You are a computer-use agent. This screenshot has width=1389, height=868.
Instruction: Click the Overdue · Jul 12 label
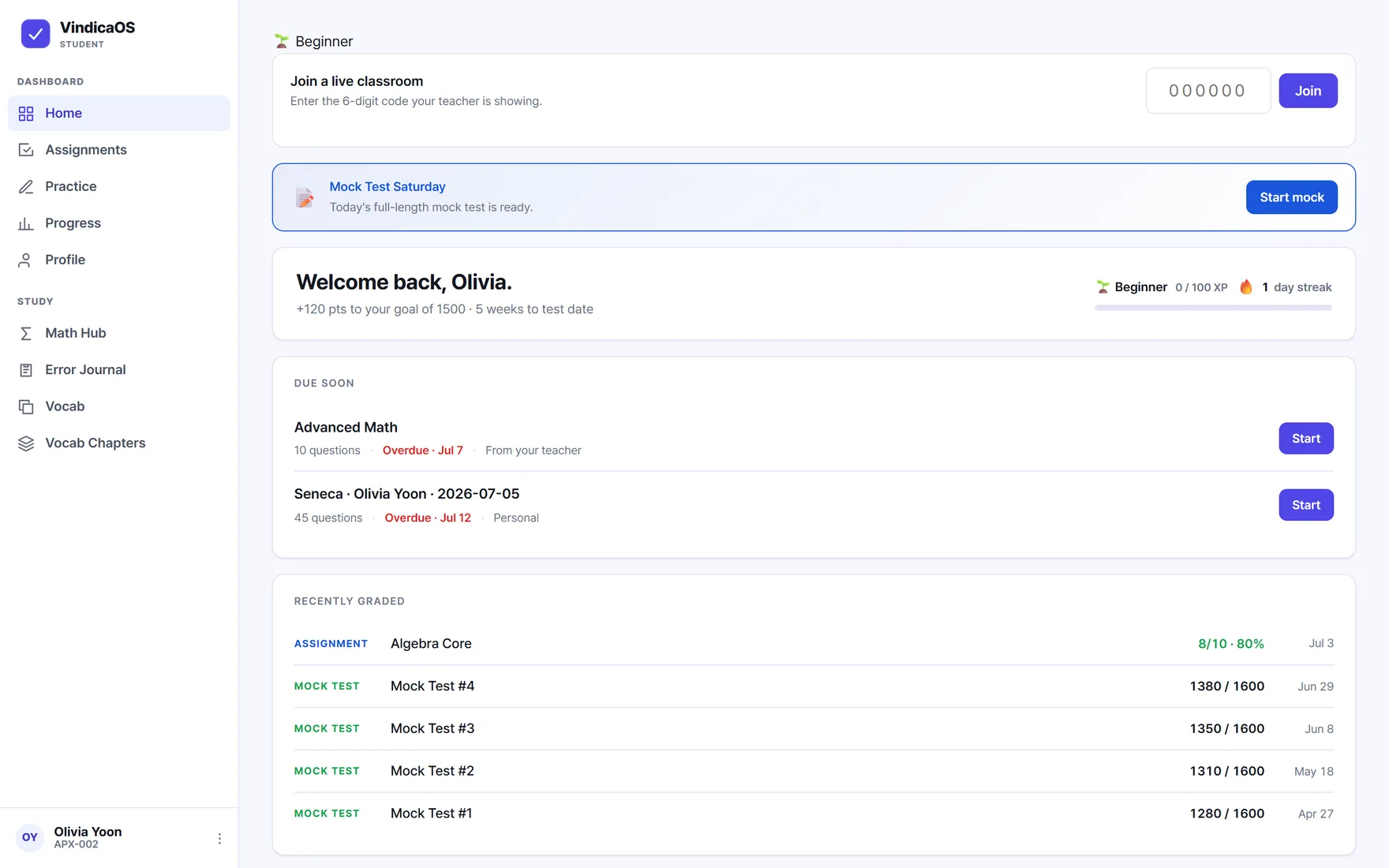click(428, 518)
